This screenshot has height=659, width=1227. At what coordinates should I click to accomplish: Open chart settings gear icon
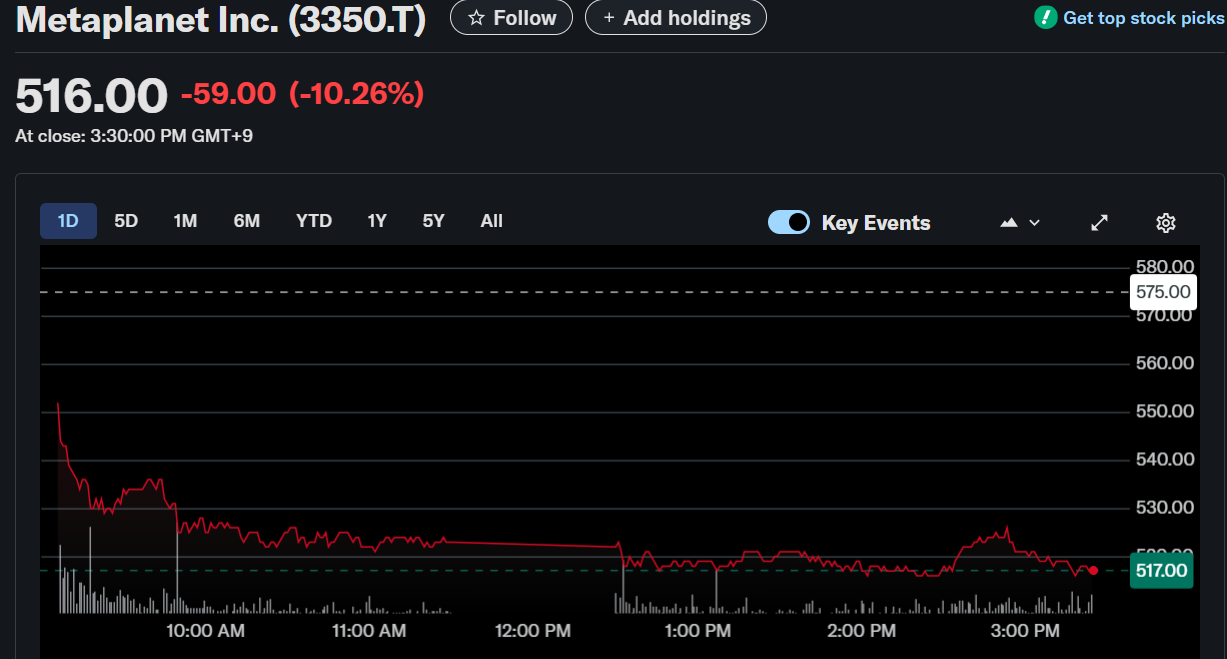(1165, 223)
